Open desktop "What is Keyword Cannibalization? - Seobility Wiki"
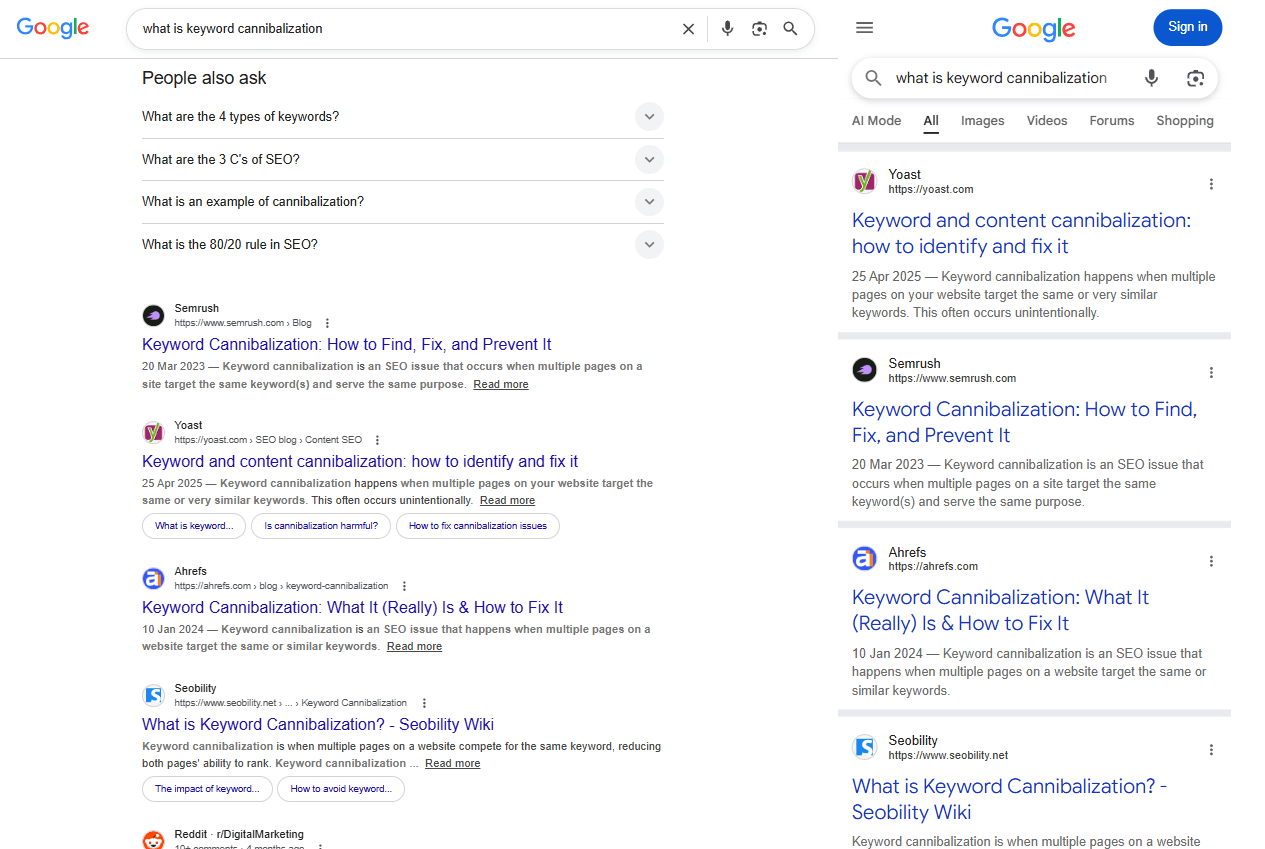The image size is (1265, 849). coord(318,724)
